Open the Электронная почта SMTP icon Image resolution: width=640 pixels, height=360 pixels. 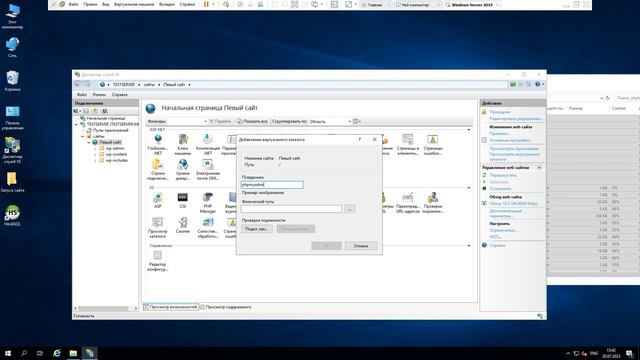click(x=208, y=169)
